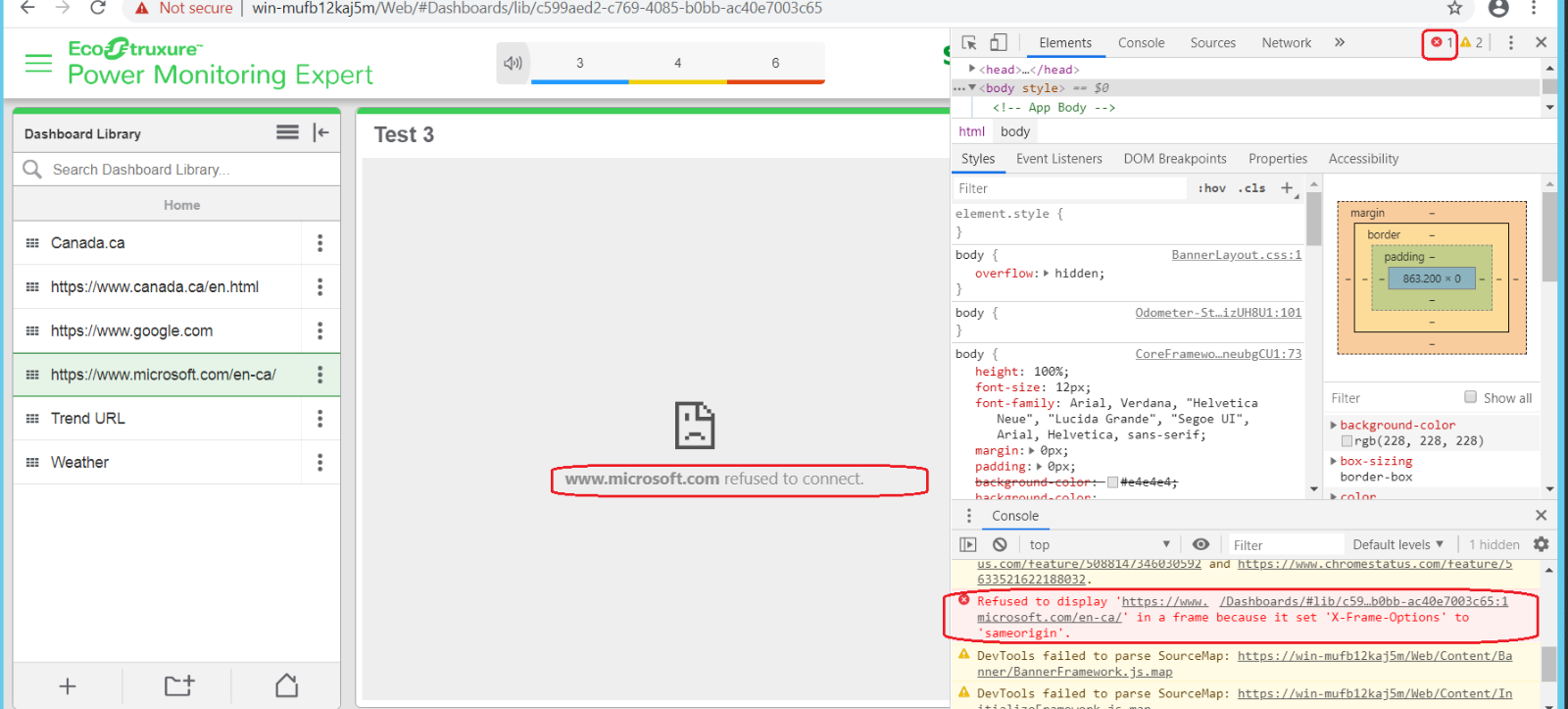Create a live expression with eye icon

[1200, 545]
